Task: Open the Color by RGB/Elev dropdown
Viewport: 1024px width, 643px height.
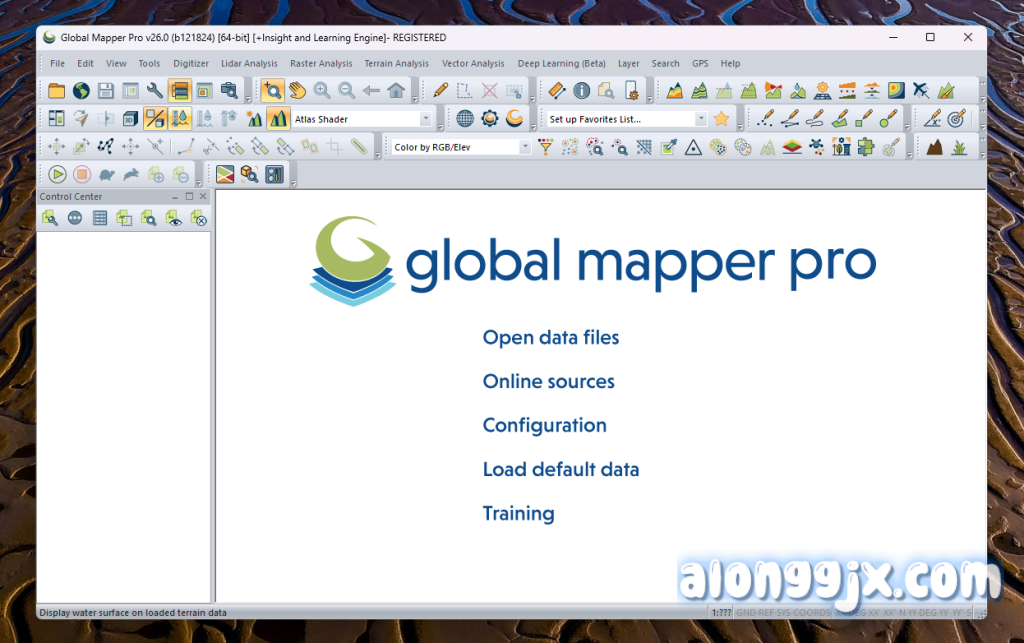Action: [x=525, y=147]
